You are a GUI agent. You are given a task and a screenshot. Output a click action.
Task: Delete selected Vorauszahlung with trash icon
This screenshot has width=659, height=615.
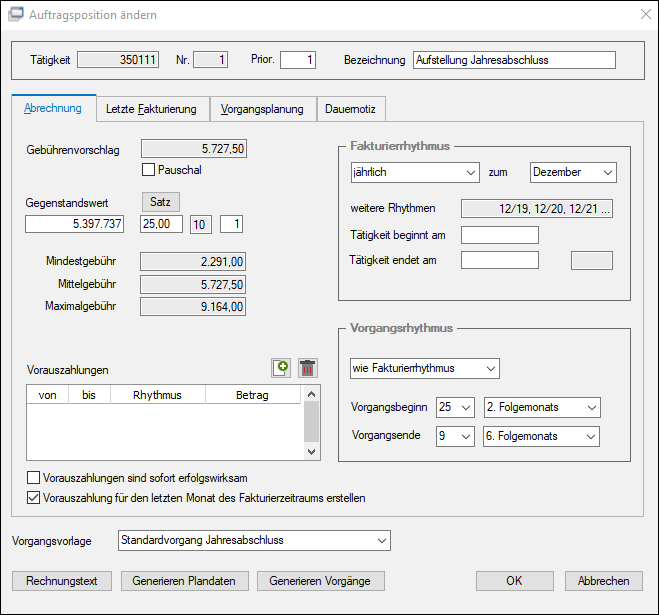tap(308, 368)
